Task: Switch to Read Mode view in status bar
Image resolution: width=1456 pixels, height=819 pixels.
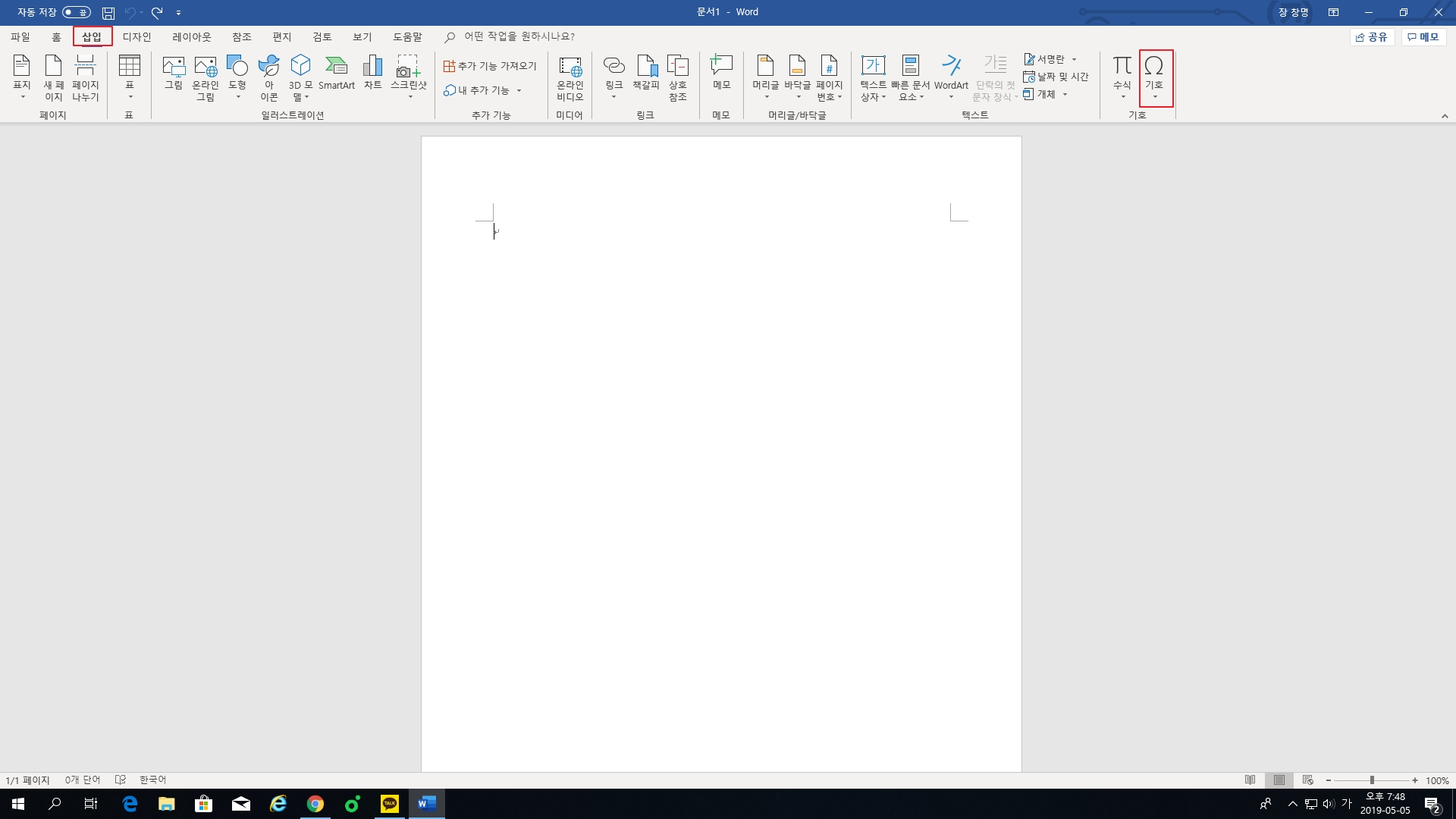Action: (x=1250, y=780)
